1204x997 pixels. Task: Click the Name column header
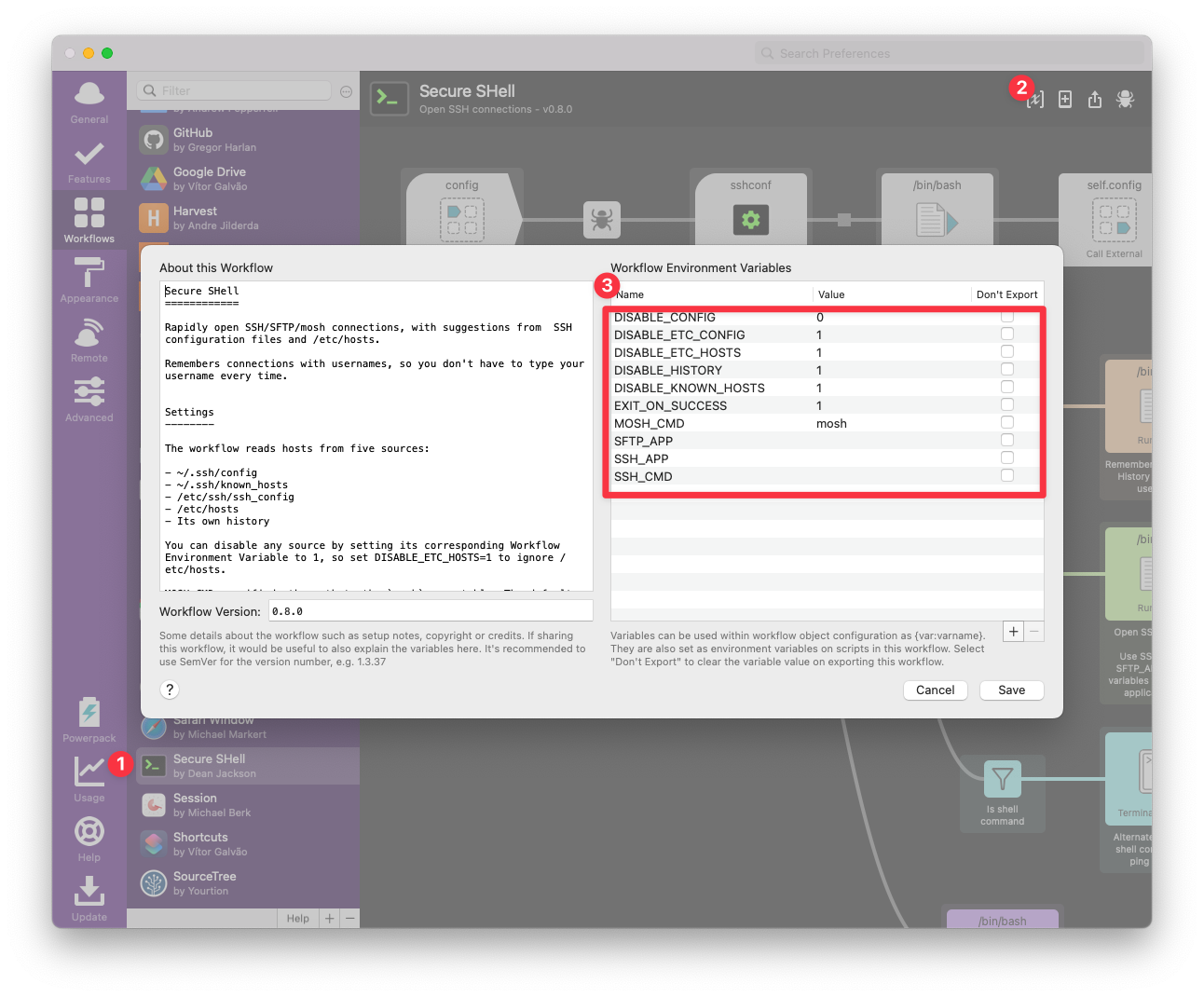[712, 294]
